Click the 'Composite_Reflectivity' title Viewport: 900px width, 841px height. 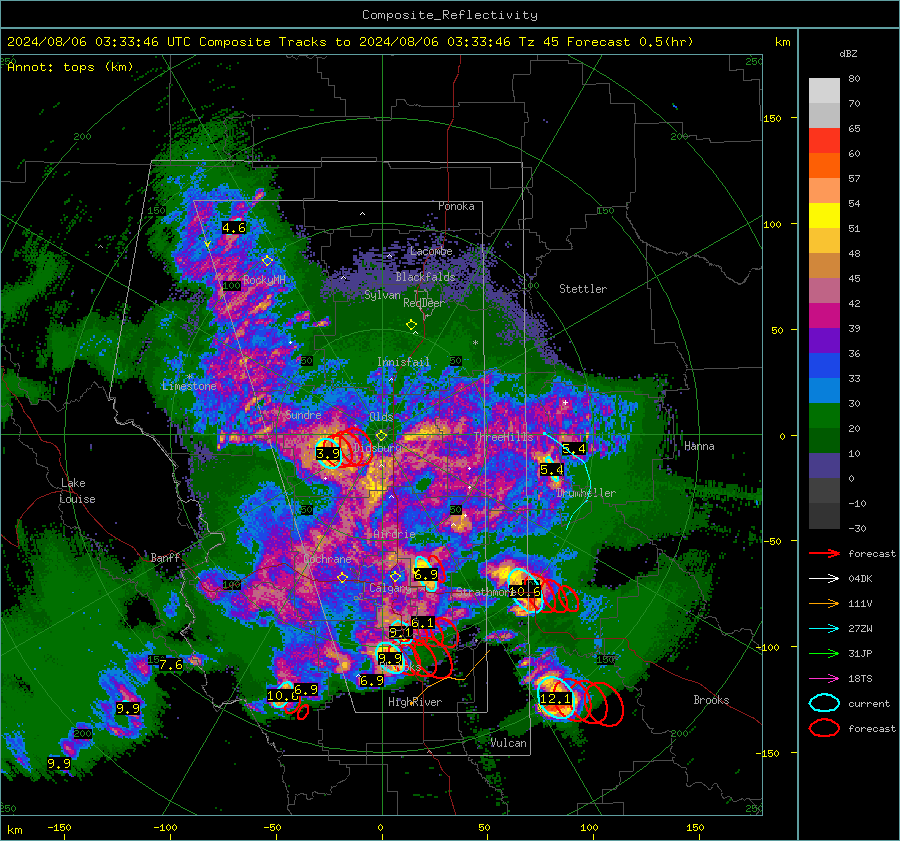tap(450, 15)
